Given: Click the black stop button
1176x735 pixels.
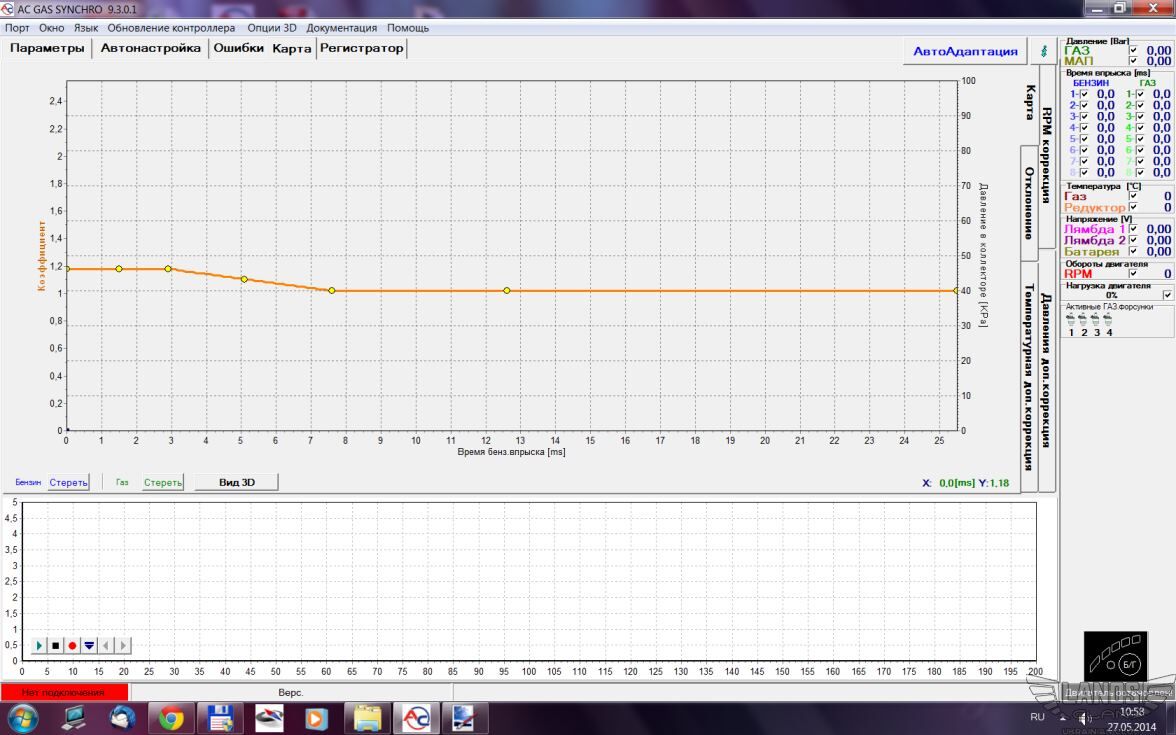Looking at the screenshot, I should pyautogui.click(x=56, y=646).
